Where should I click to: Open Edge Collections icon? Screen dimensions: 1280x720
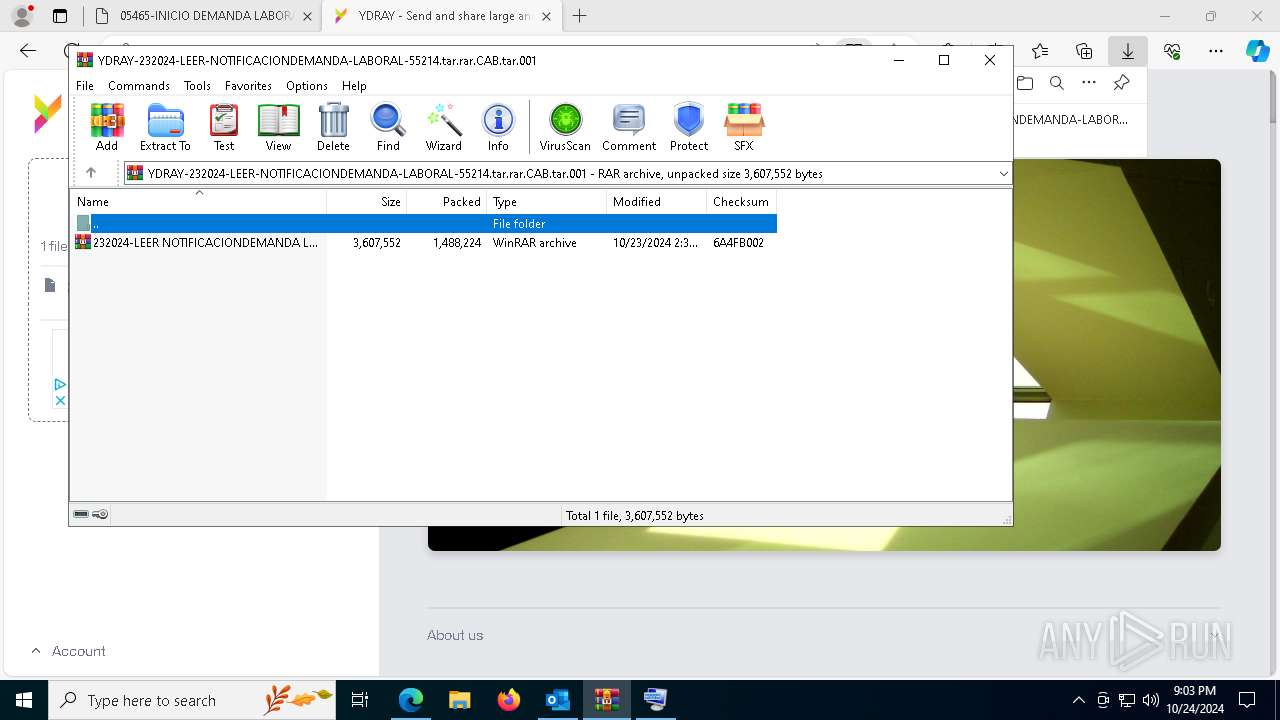pyautogui.click(x=1084, y=51)
